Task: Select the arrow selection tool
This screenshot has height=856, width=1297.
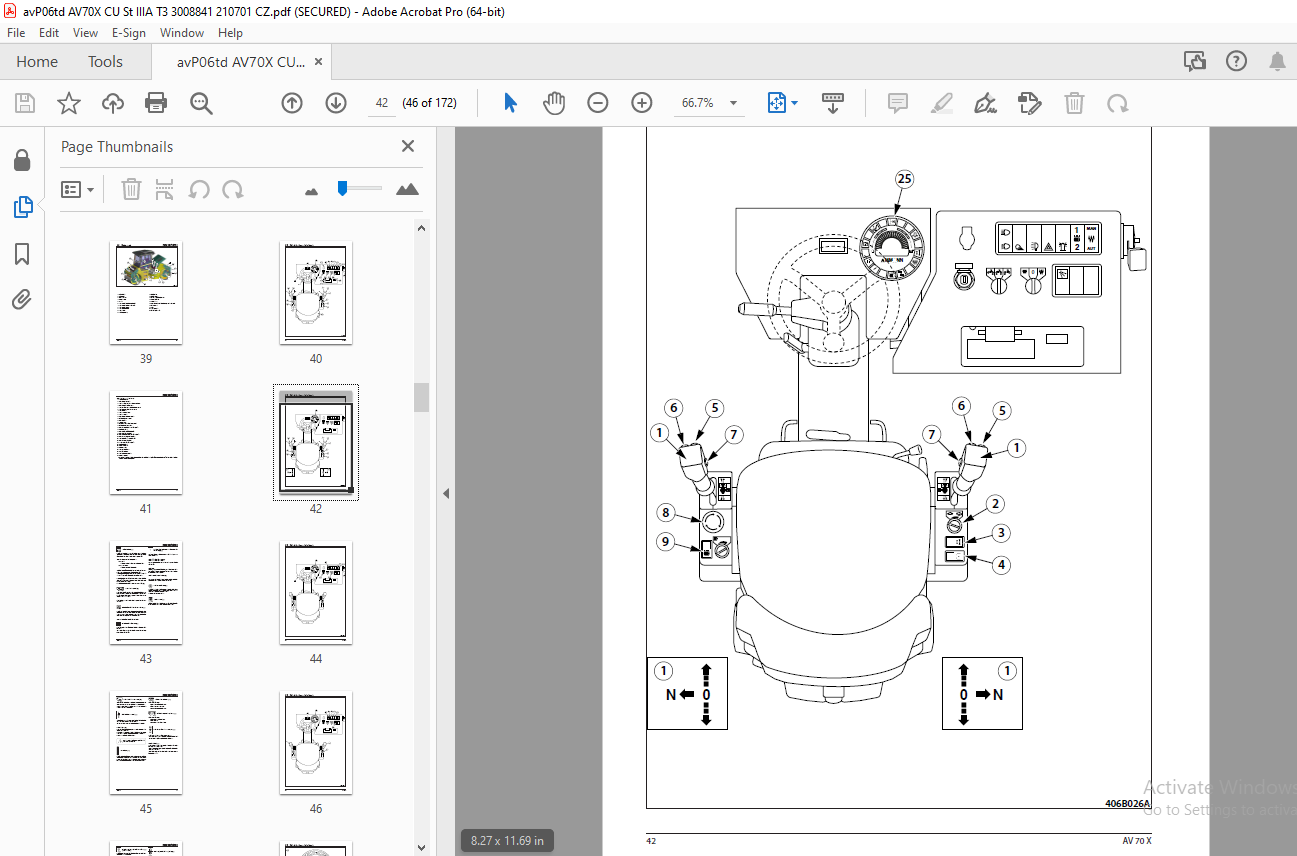Action: pyautogui.click(x=511, y=103)
